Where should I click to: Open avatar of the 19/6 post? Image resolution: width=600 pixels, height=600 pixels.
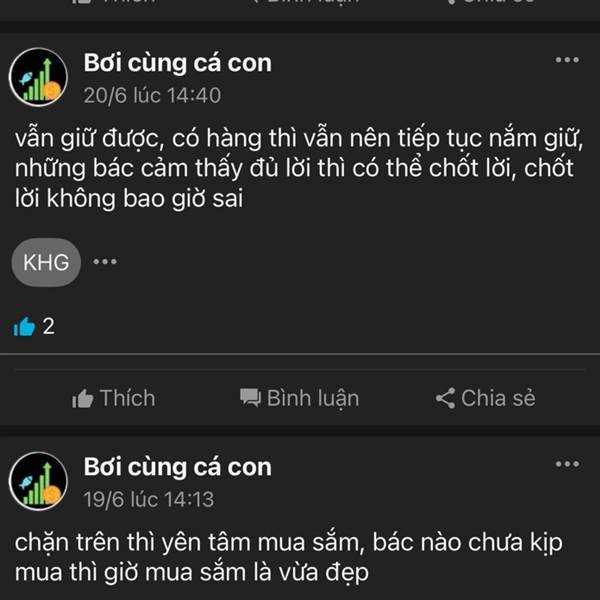coord(38,481)
